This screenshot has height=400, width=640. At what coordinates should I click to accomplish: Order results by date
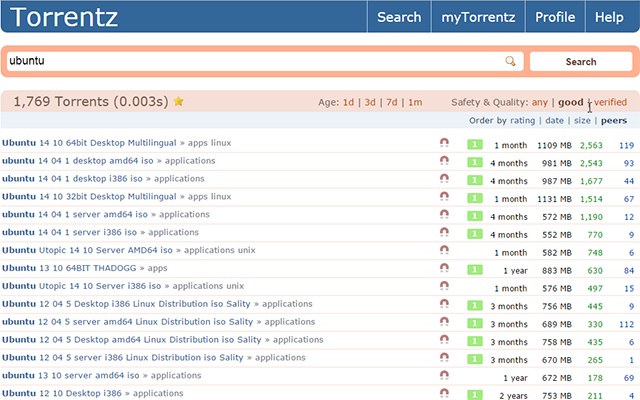[554, 120]
